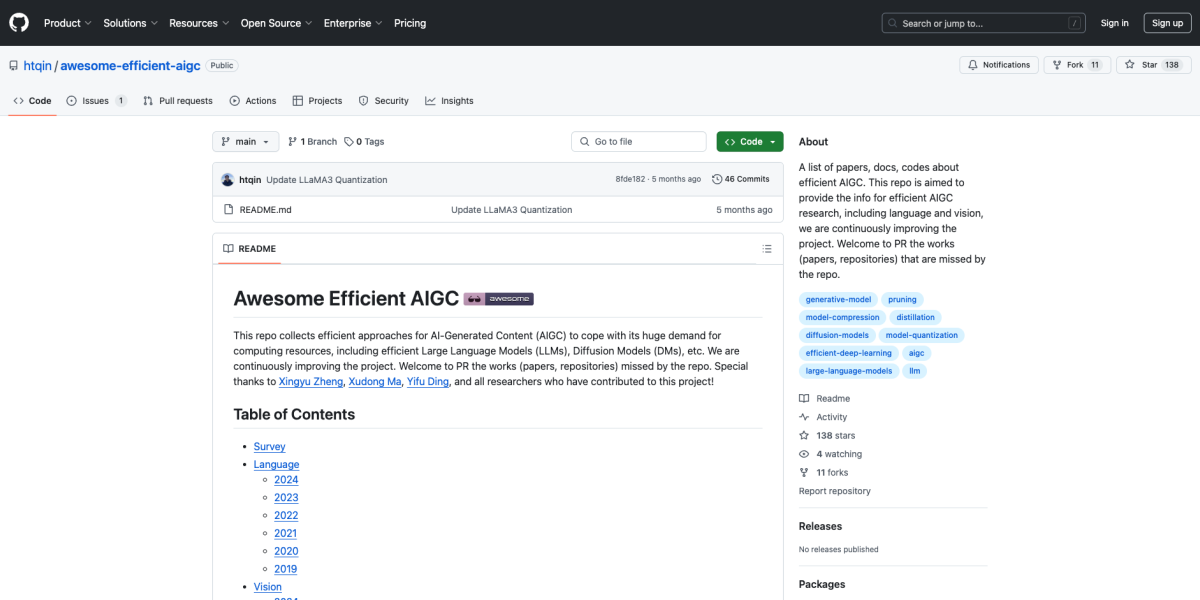The height and width of the screenshot is (600, 1200).
Task: Expand the Product menu chevron
Action: [x=87, y=22]
